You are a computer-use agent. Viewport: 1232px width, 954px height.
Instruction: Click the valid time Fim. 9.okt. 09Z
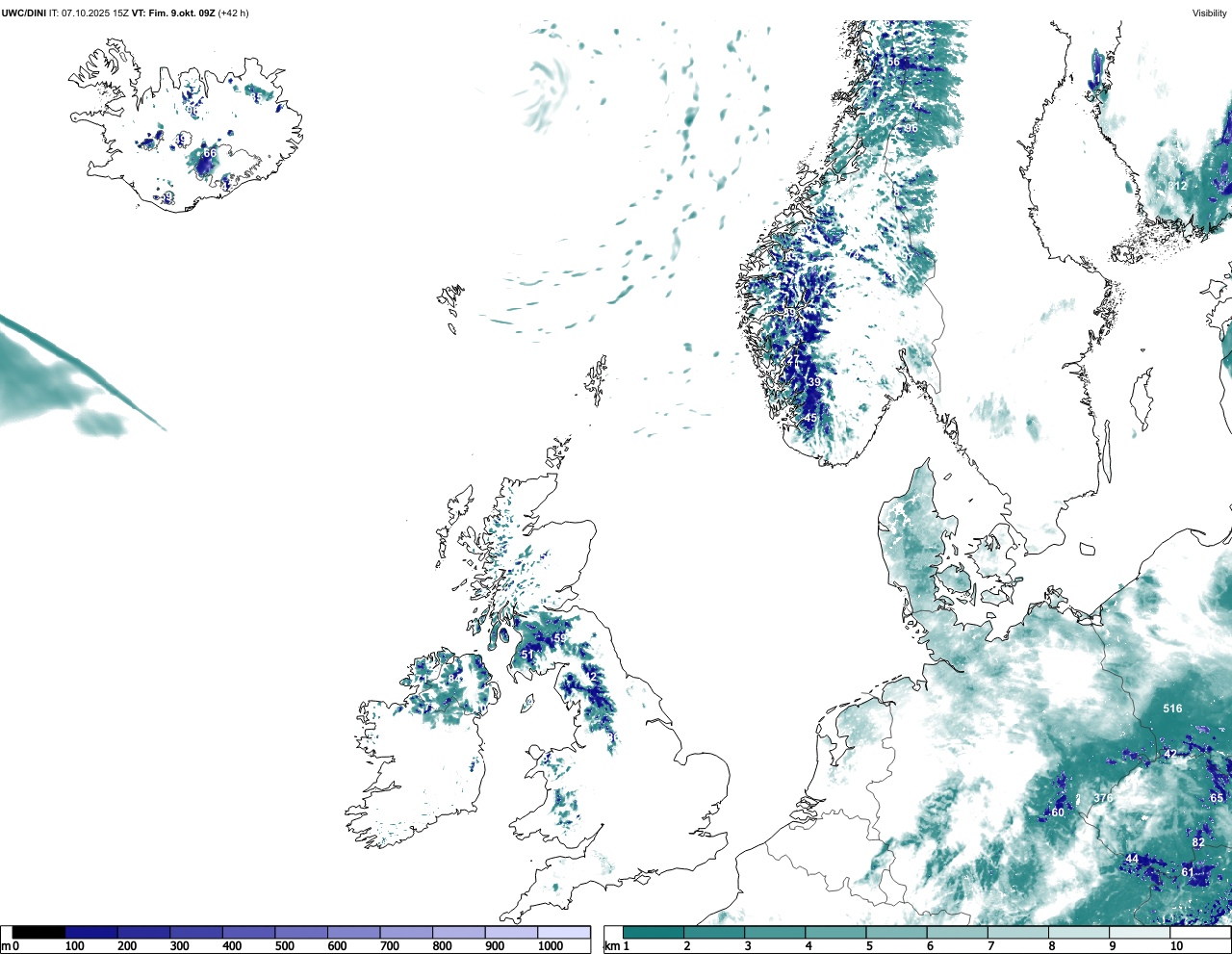(x=183, y=13)
